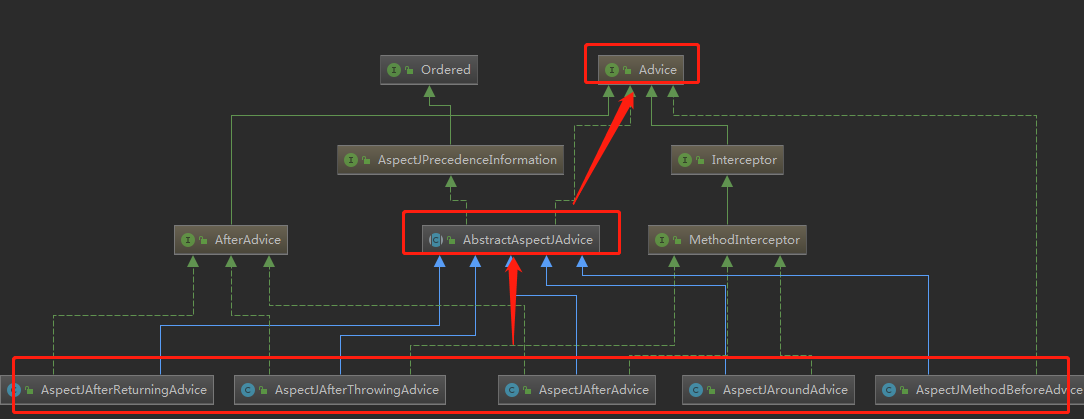The image size is (1084, 419).
Task: Select the AspectJAfterThrowingAdvice class node
Action: coord(339,390)
